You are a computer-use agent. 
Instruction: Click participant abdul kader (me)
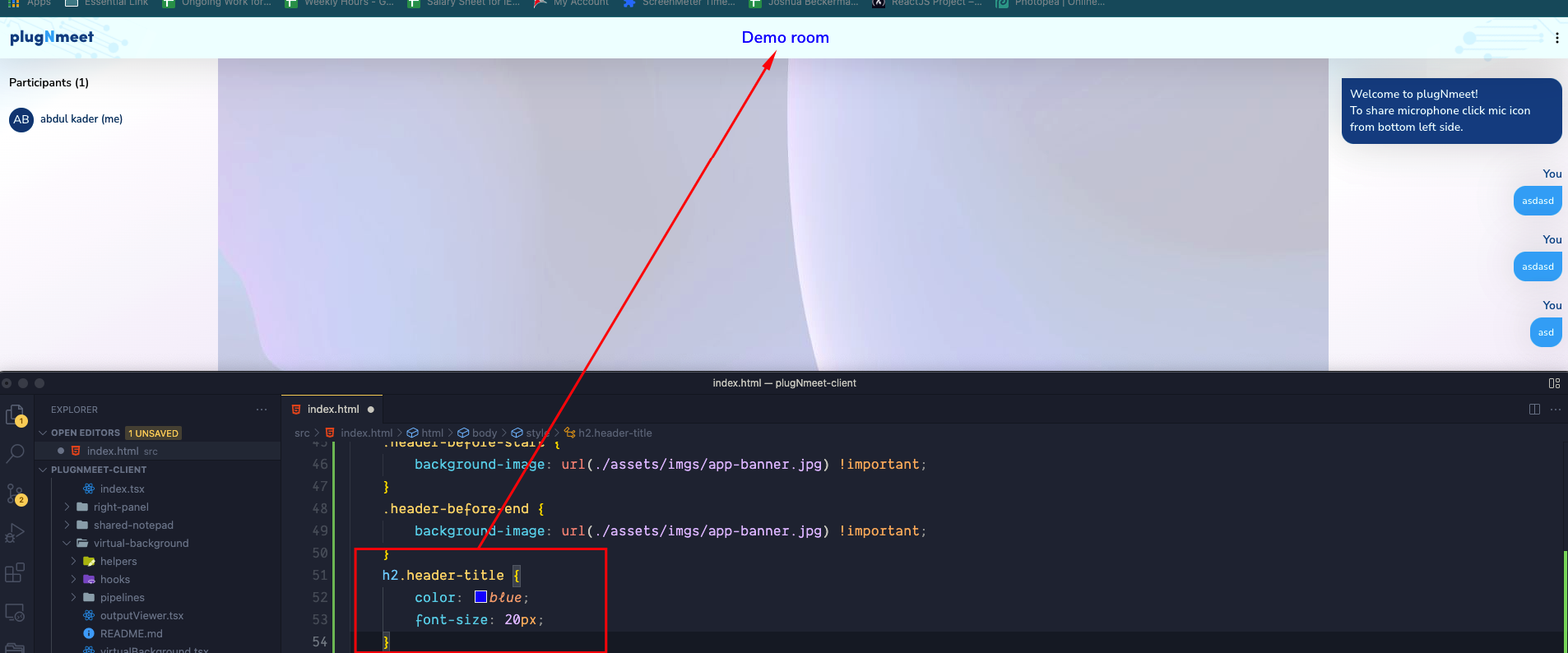[81, 119]
